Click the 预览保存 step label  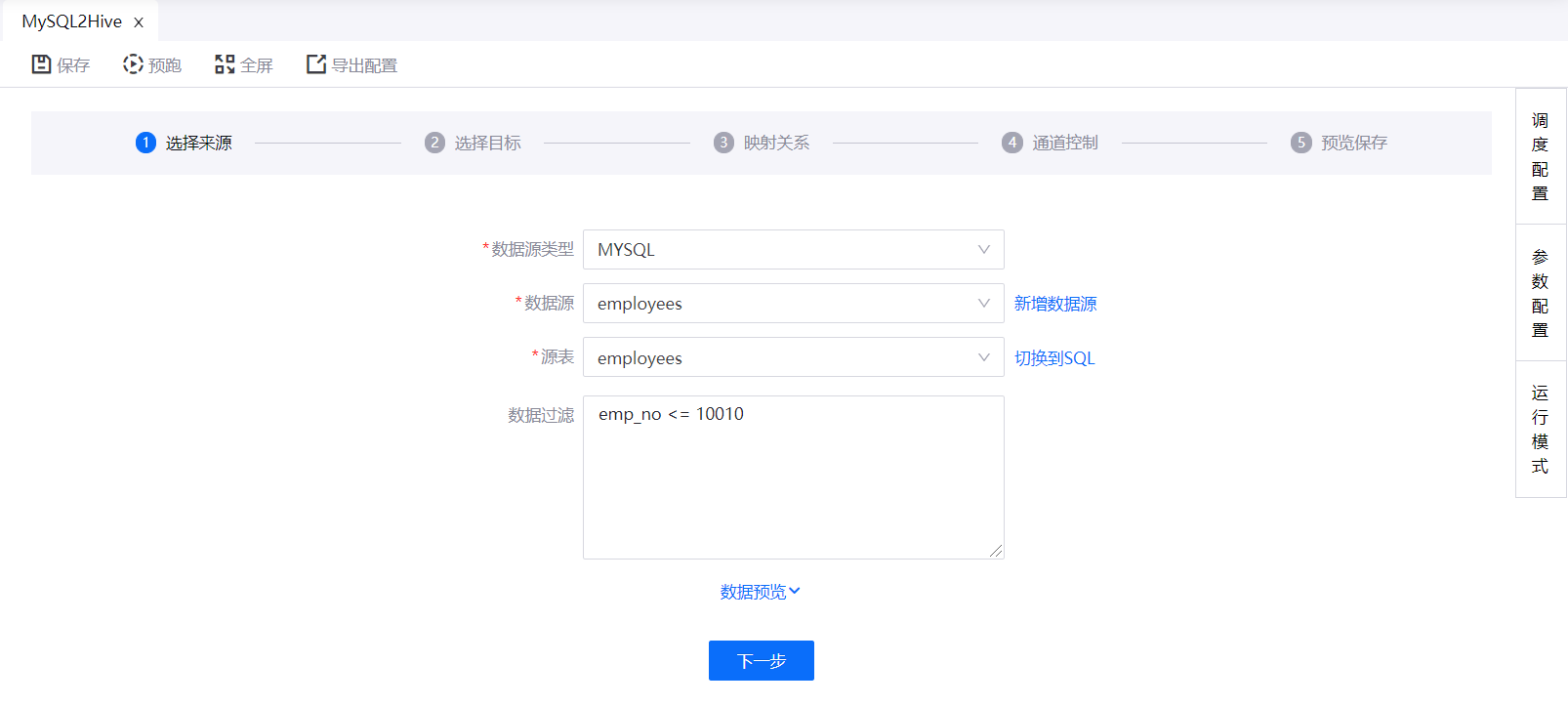1354,144
